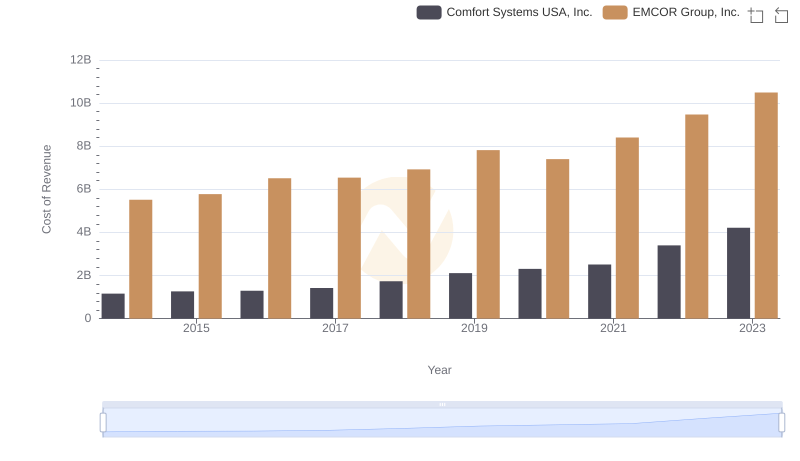Select the EMCOR 2019 bar
The height and width of the screenshot is (461, 800).
click(488, 234)
